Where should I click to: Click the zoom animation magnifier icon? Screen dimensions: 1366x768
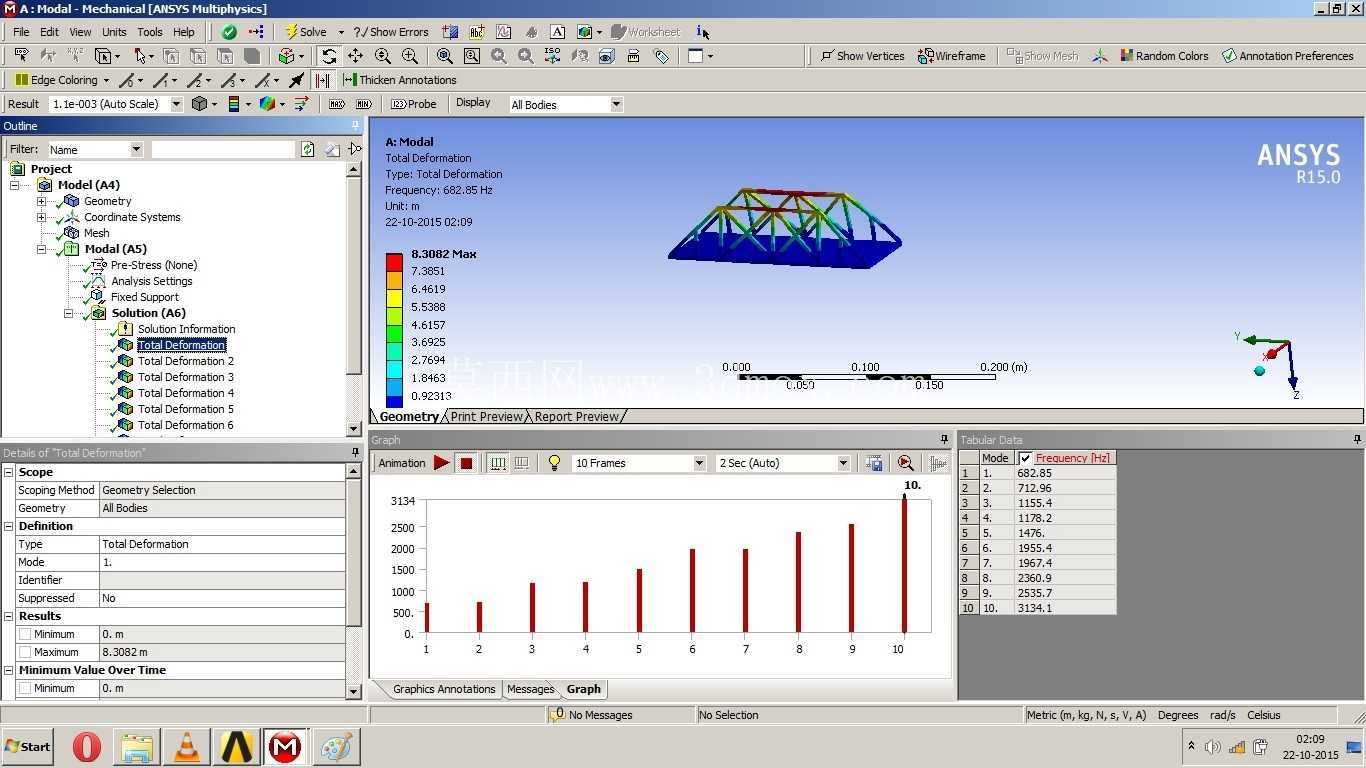[x=906, y=463]
